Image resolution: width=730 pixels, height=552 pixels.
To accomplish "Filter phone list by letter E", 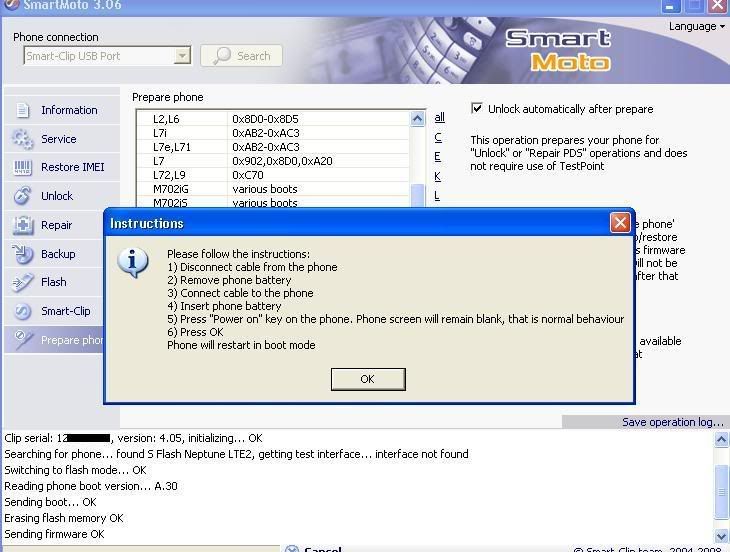I will tap(437, 157).
